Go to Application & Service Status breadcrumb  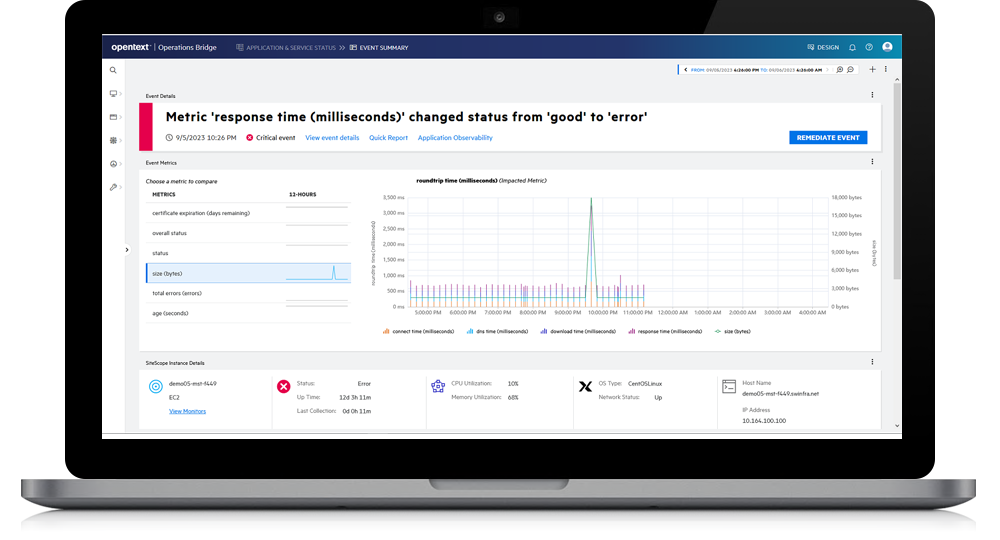[x=289, y=47]
